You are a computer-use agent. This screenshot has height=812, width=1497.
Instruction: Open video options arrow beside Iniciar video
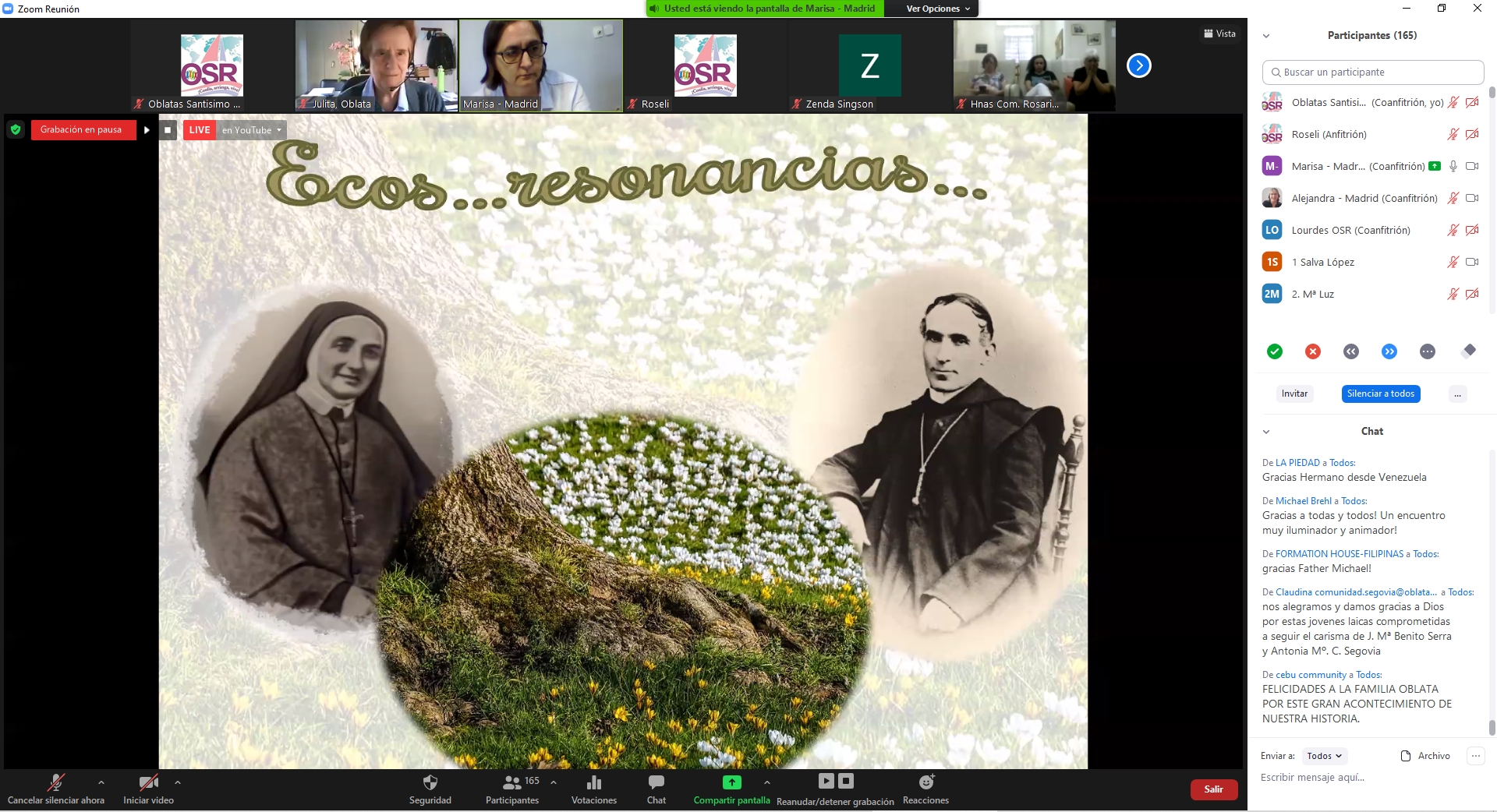(178, 782)
